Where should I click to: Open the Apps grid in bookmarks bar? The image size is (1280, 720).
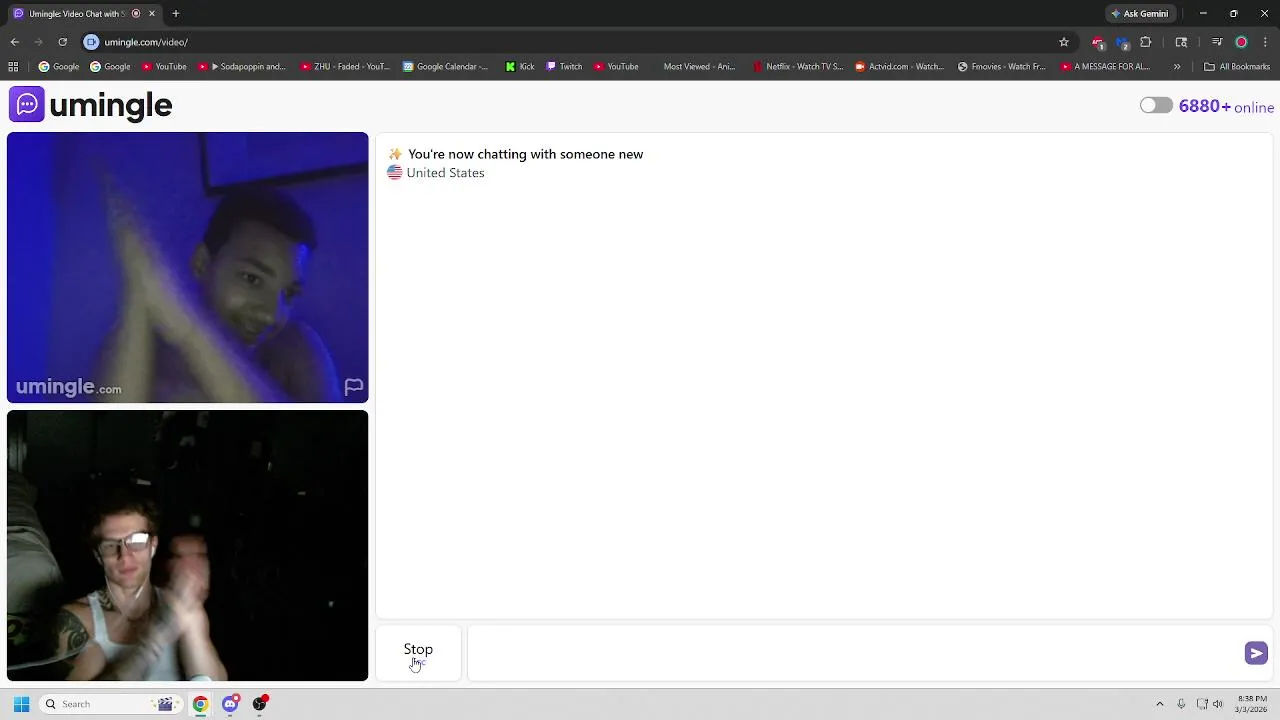pos(13,67)
